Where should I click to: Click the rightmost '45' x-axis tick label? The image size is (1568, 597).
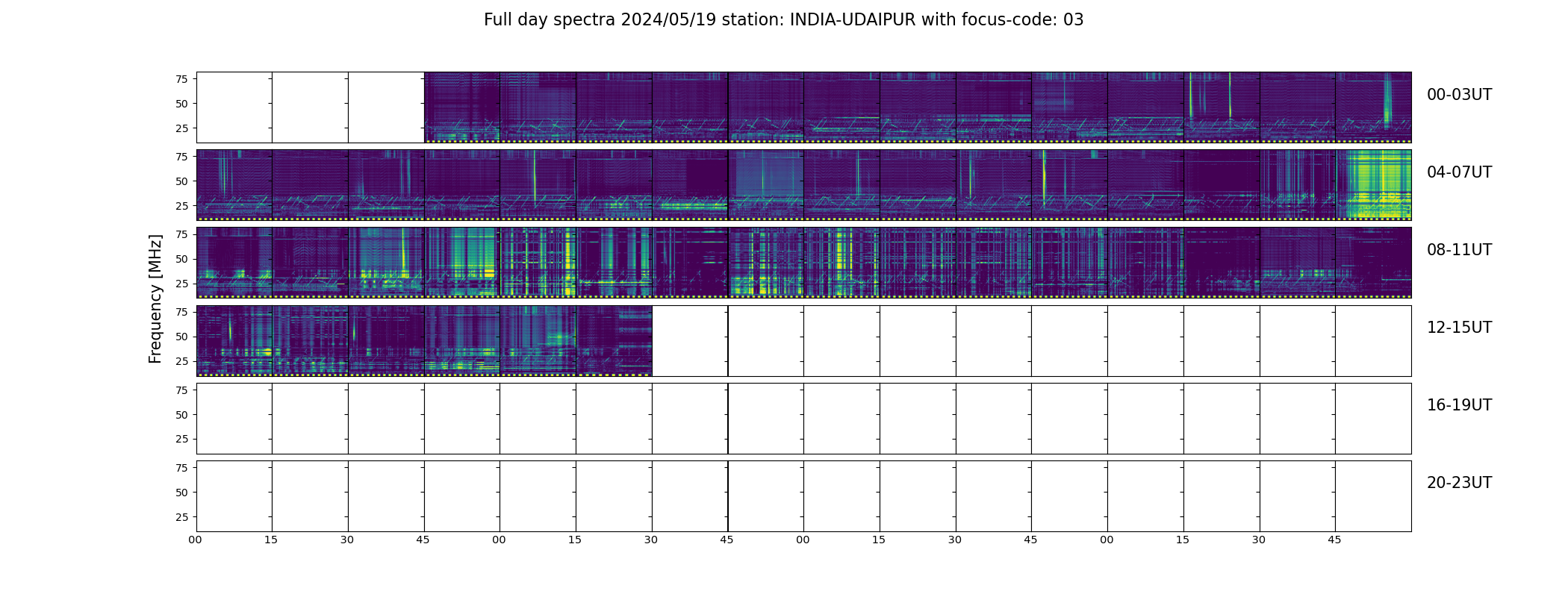(x=1334, y=540)
